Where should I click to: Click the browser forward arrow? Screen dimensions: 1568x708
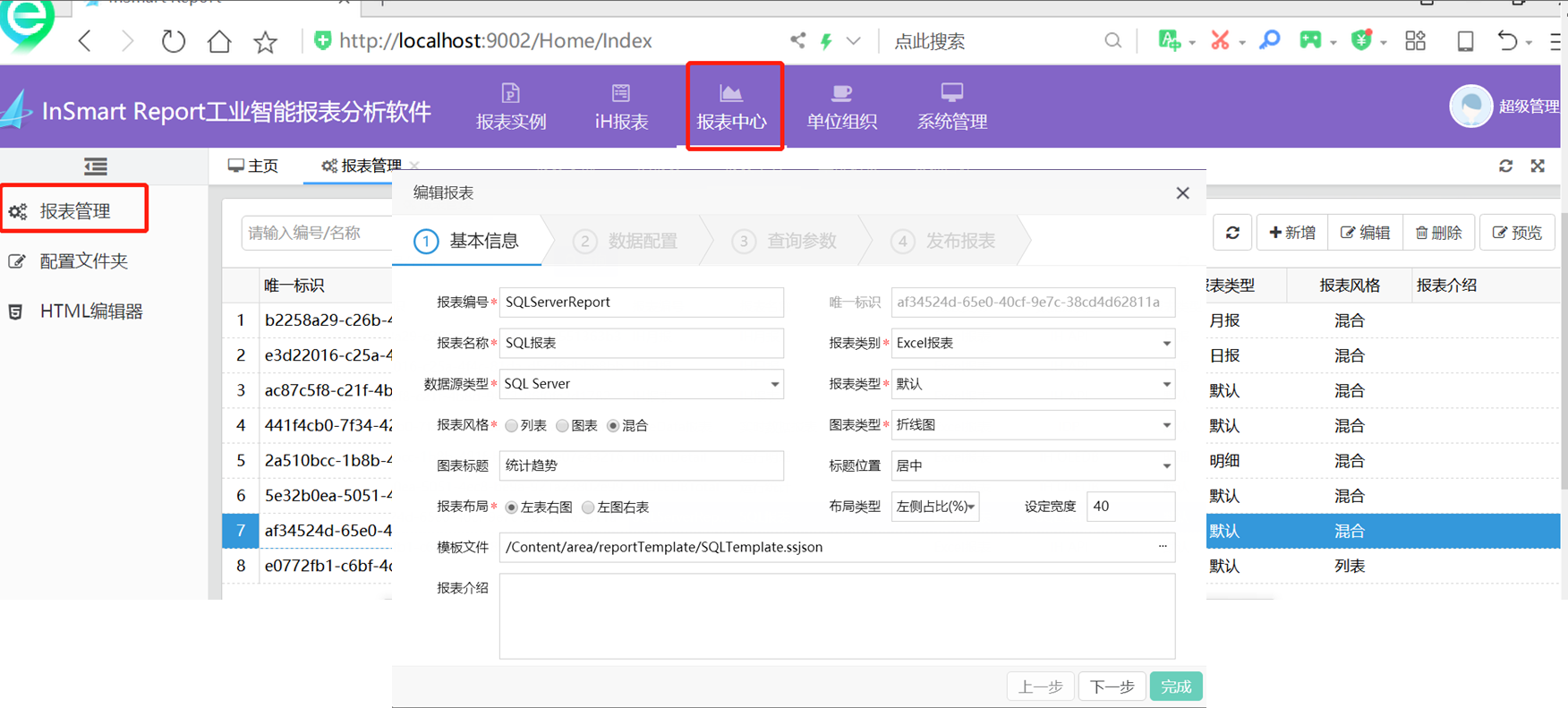pos(127,41)
